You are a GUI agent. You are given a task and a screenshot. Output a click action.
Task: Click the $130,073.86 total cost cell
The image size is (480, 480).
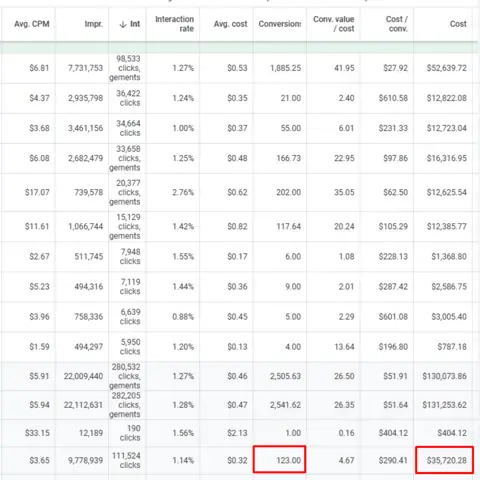[444, 376]
